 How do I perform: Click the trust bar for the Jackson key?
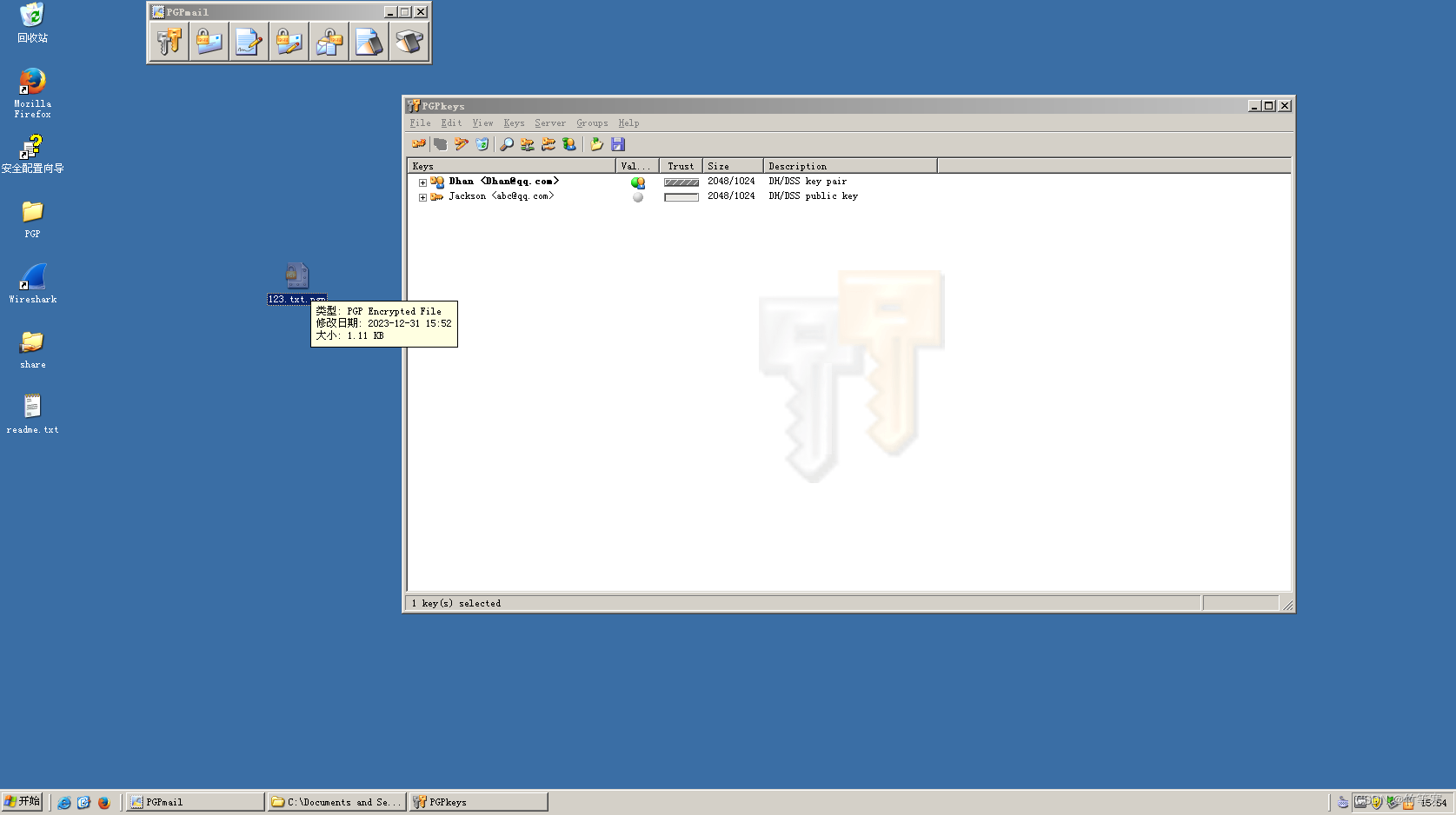point(681,197)
